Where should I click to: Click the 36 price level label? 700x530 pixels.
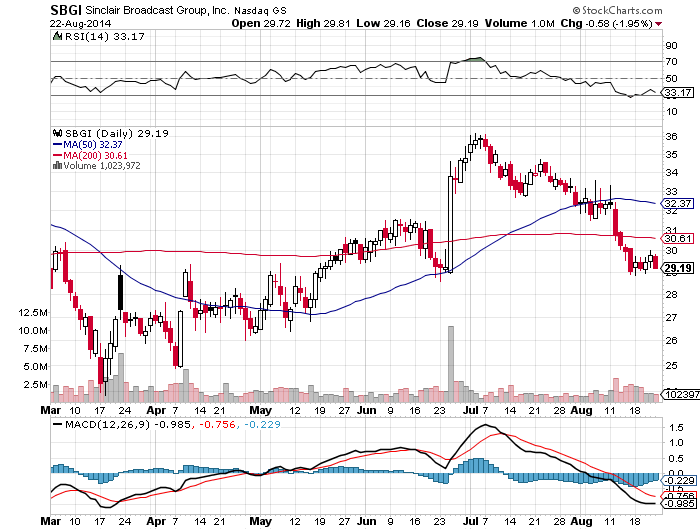[671, 137]
